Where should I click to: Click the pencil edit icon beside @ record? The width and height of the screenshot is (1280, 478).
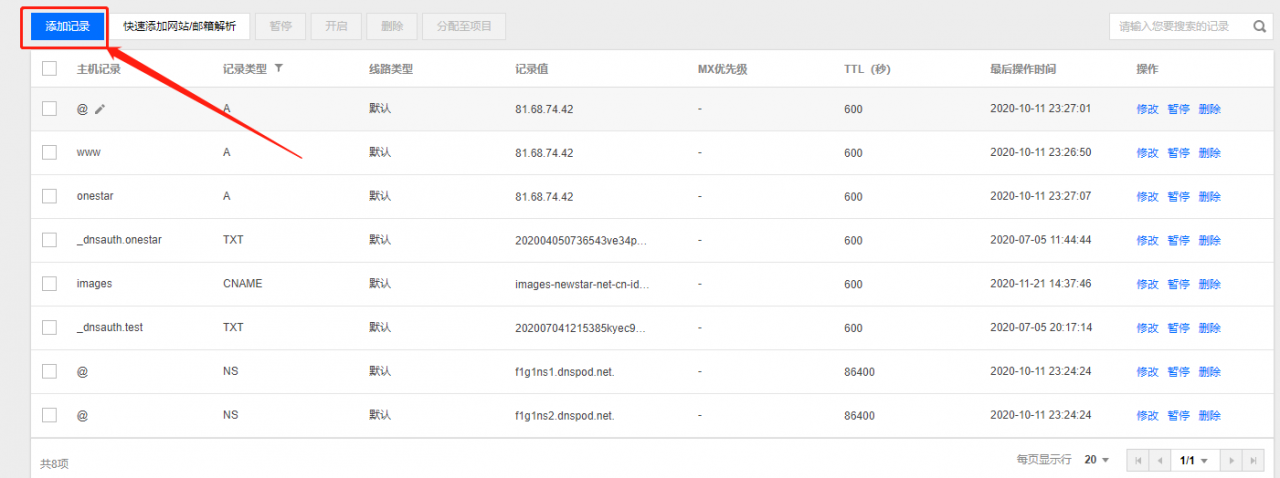tap(100, 109)
